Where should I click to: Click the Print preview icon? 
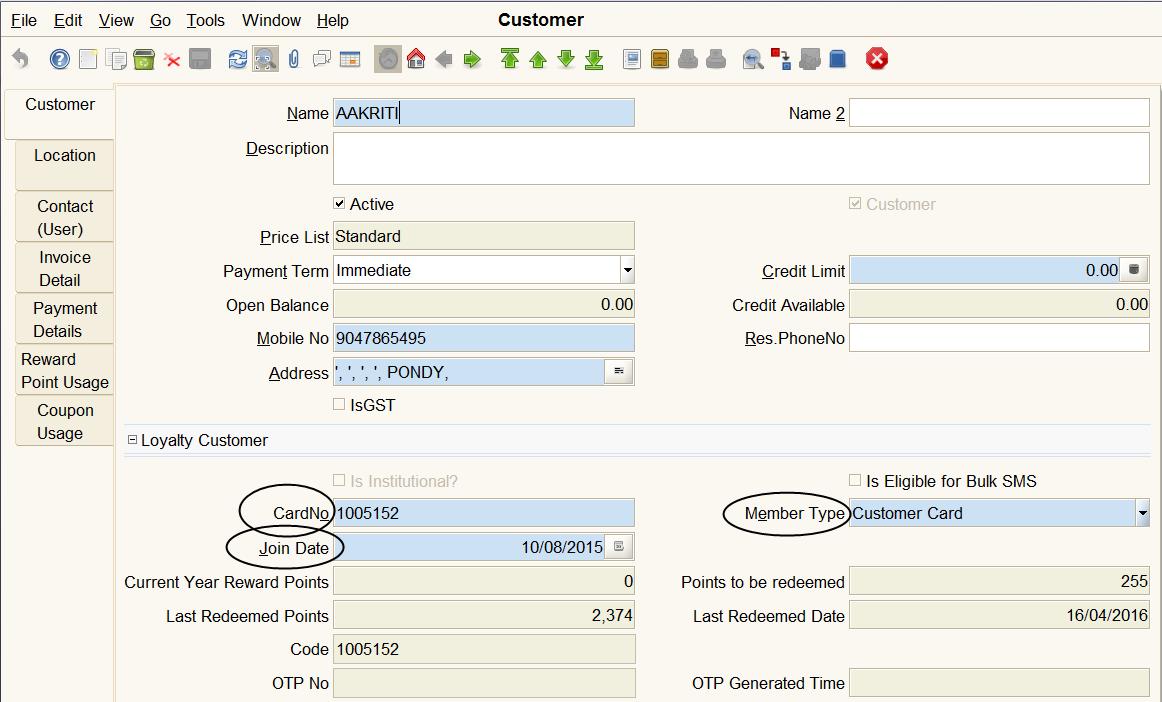(688, 59)
